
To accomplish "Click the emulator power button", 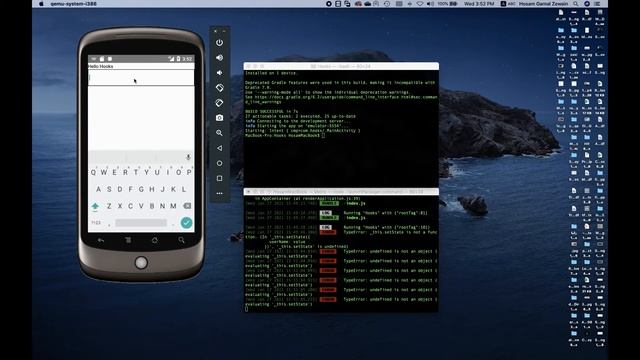I will pos(220,42).
